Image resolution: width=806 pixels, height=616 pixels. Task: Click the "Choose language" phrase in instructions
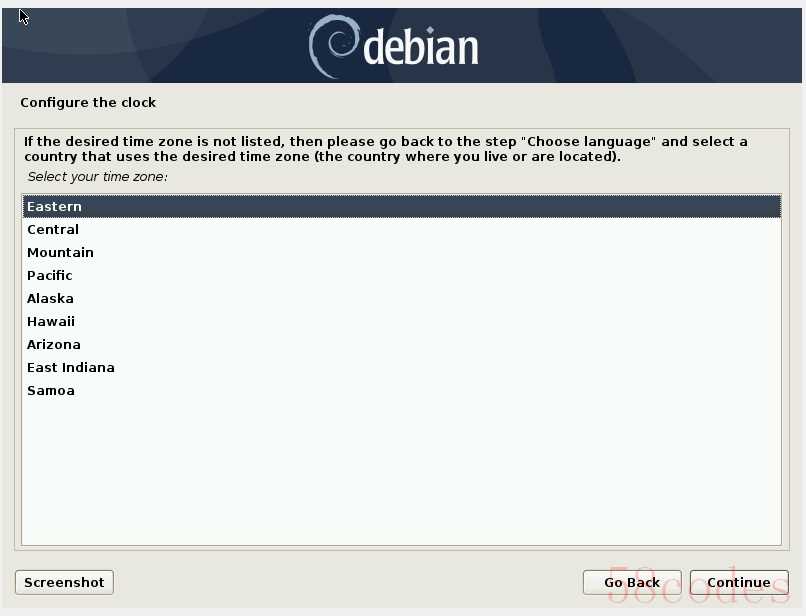[x=589, y=141]
